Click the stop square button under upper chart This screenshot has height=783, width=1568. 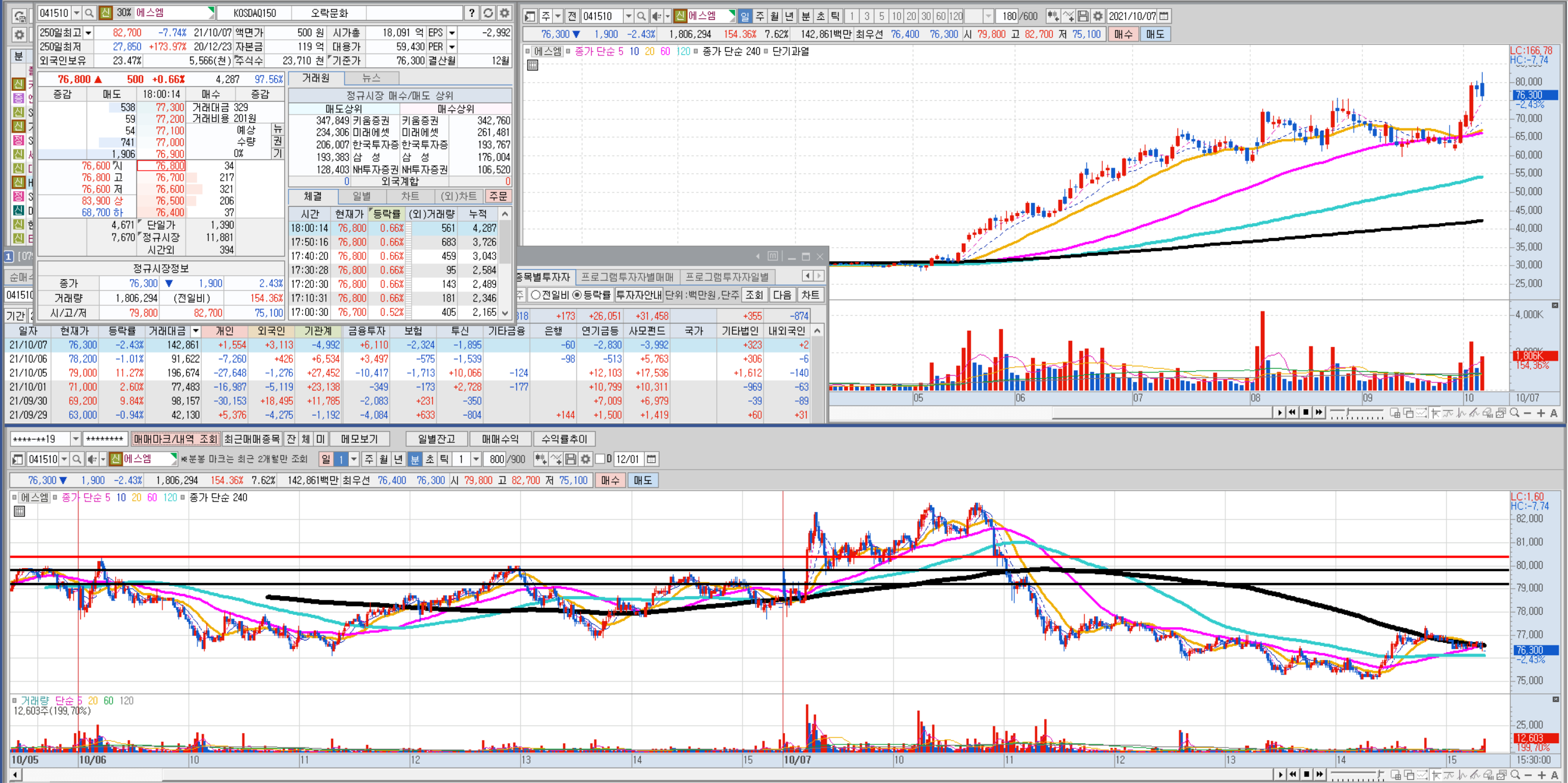click(1306, 412)
